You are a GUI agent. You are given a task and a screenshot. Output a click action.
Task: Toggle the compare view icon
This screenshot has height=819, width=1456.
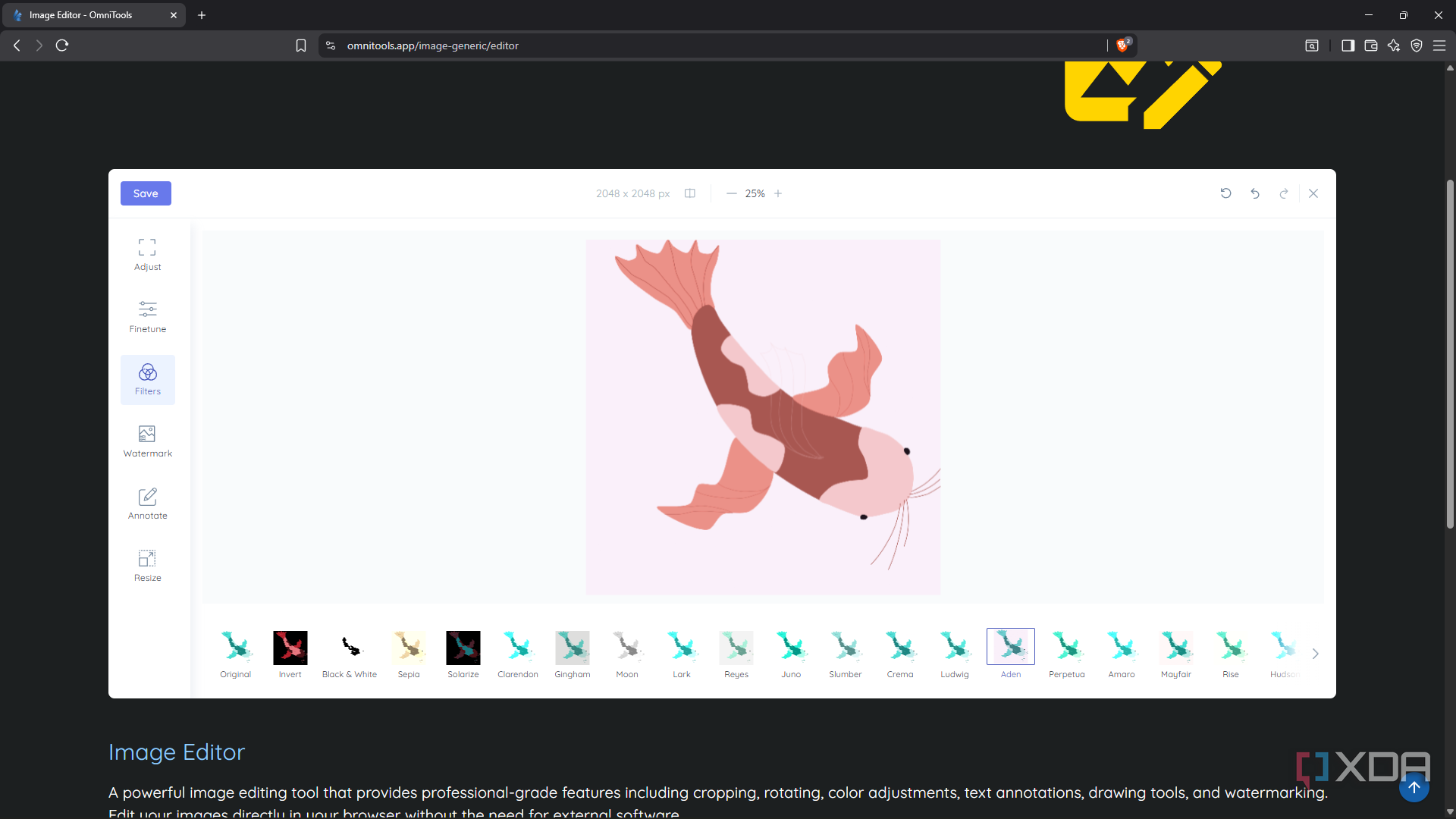(x=690, y=193)
